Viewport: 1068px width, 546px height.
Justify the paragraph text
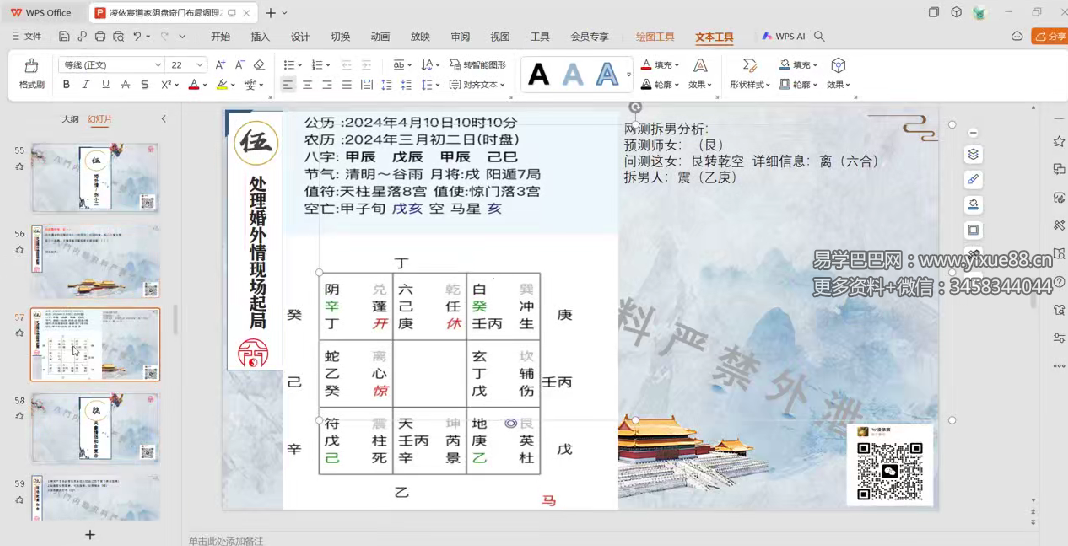[347, 84]
